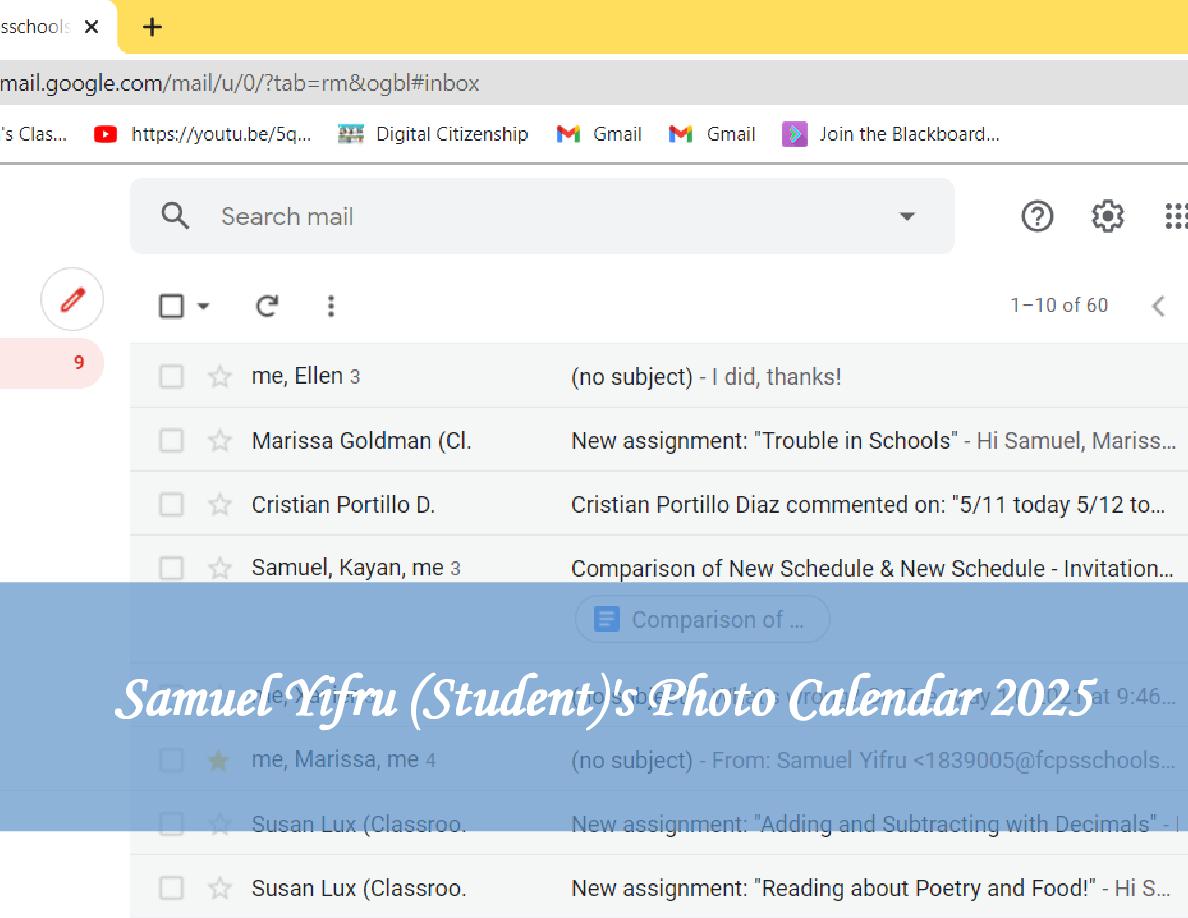The height and width of the screenshot is (918, 1188).
Task: Open the Join the Blackboard bookmark
Action: coord(892,134)
